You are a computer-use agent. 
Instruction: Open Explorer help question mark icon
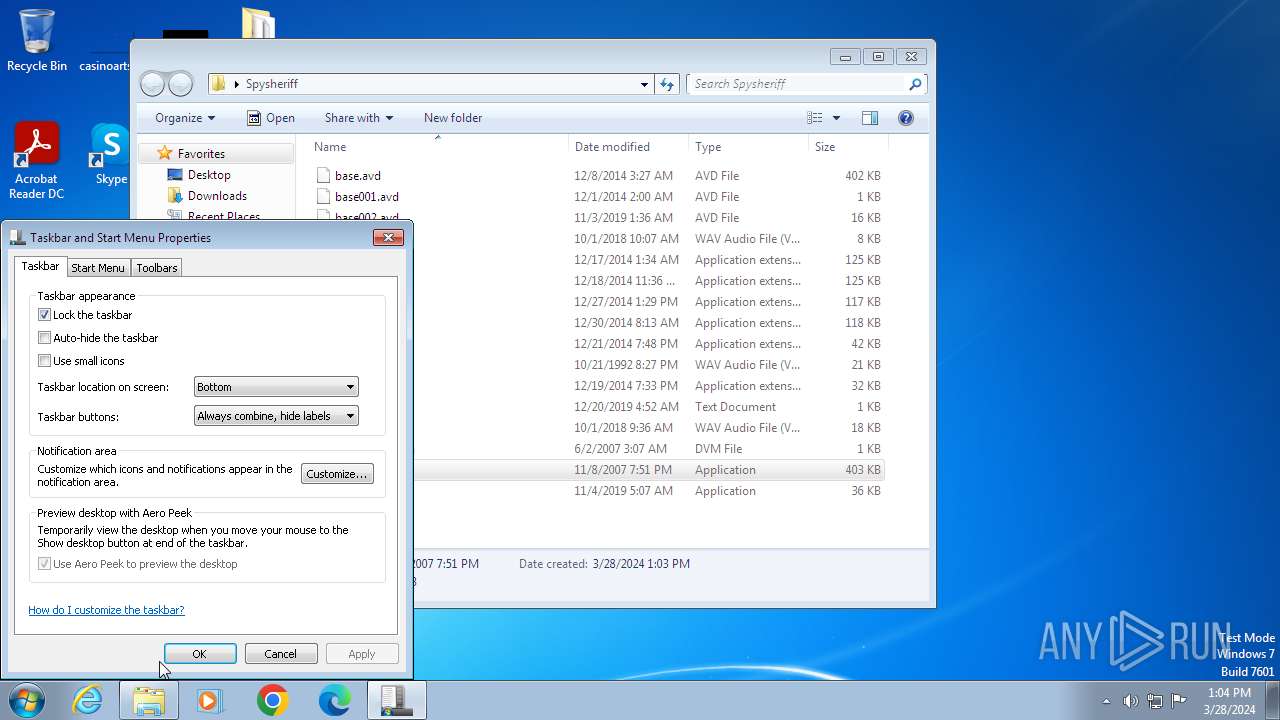(x=906, y=118)
